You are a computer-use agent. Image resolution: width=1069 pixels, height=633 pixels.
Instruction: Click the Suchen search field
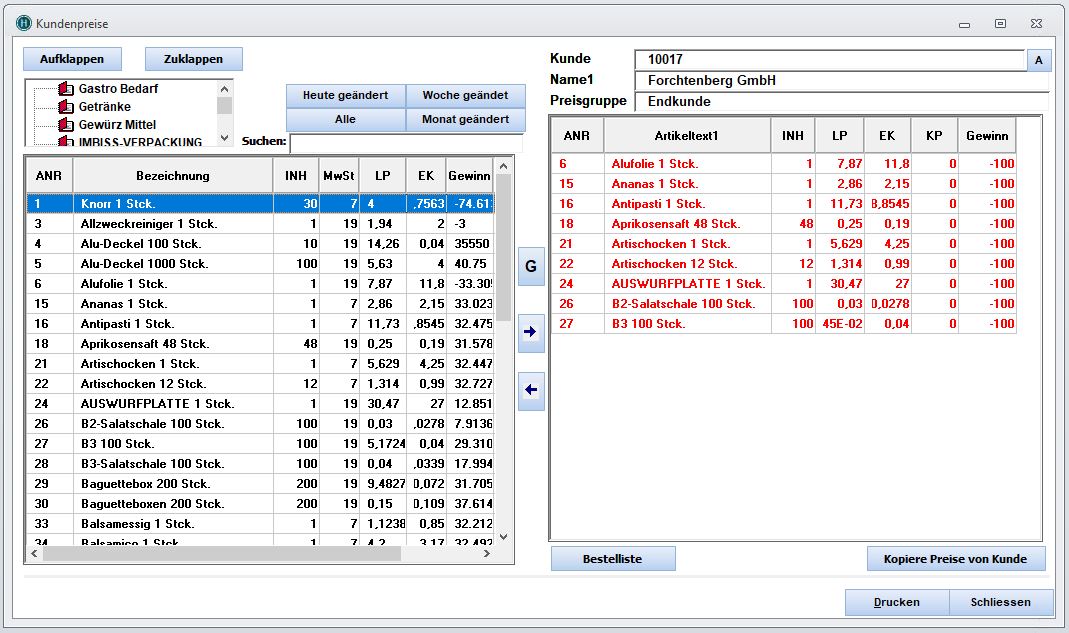405,143
